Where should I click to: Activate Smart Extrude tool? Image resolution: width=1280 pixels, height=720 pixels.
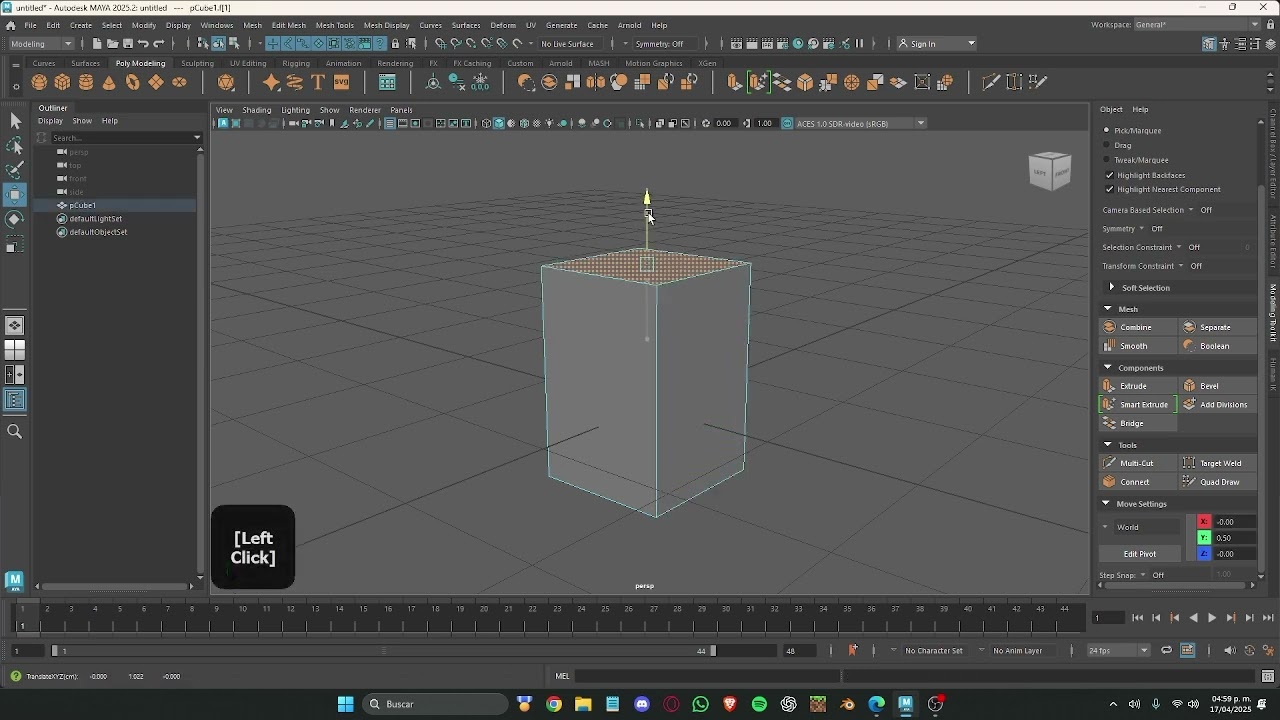(x=1136, y=405)
